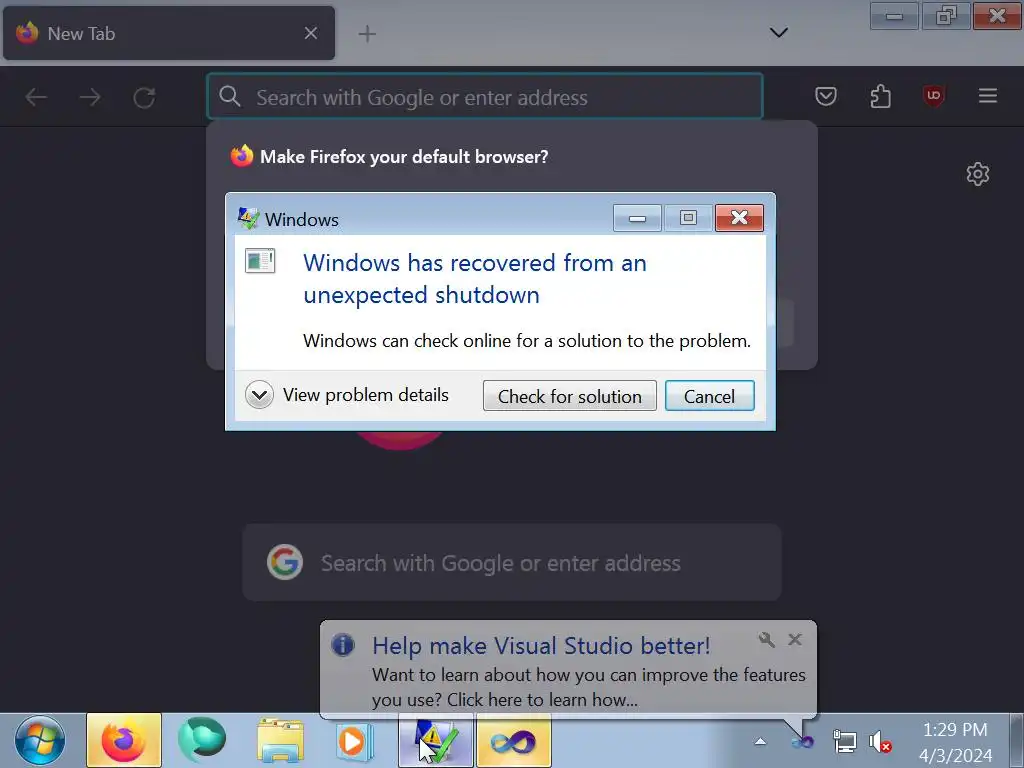The height and width of the screenshot is (768, 1024).
Task: Open the Windows Start orb
Action: pos(40,741)
